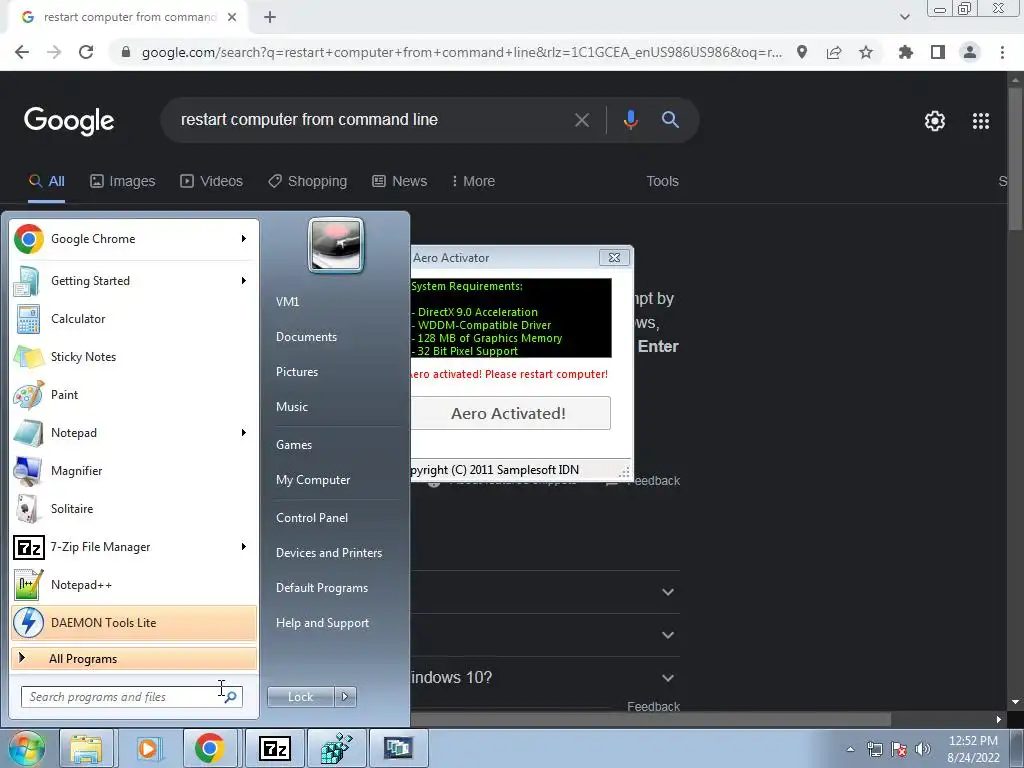Open 7-Zip File Manager entry
The height and width of the screenshot is (768, 1024).
(x=134, y=547)
